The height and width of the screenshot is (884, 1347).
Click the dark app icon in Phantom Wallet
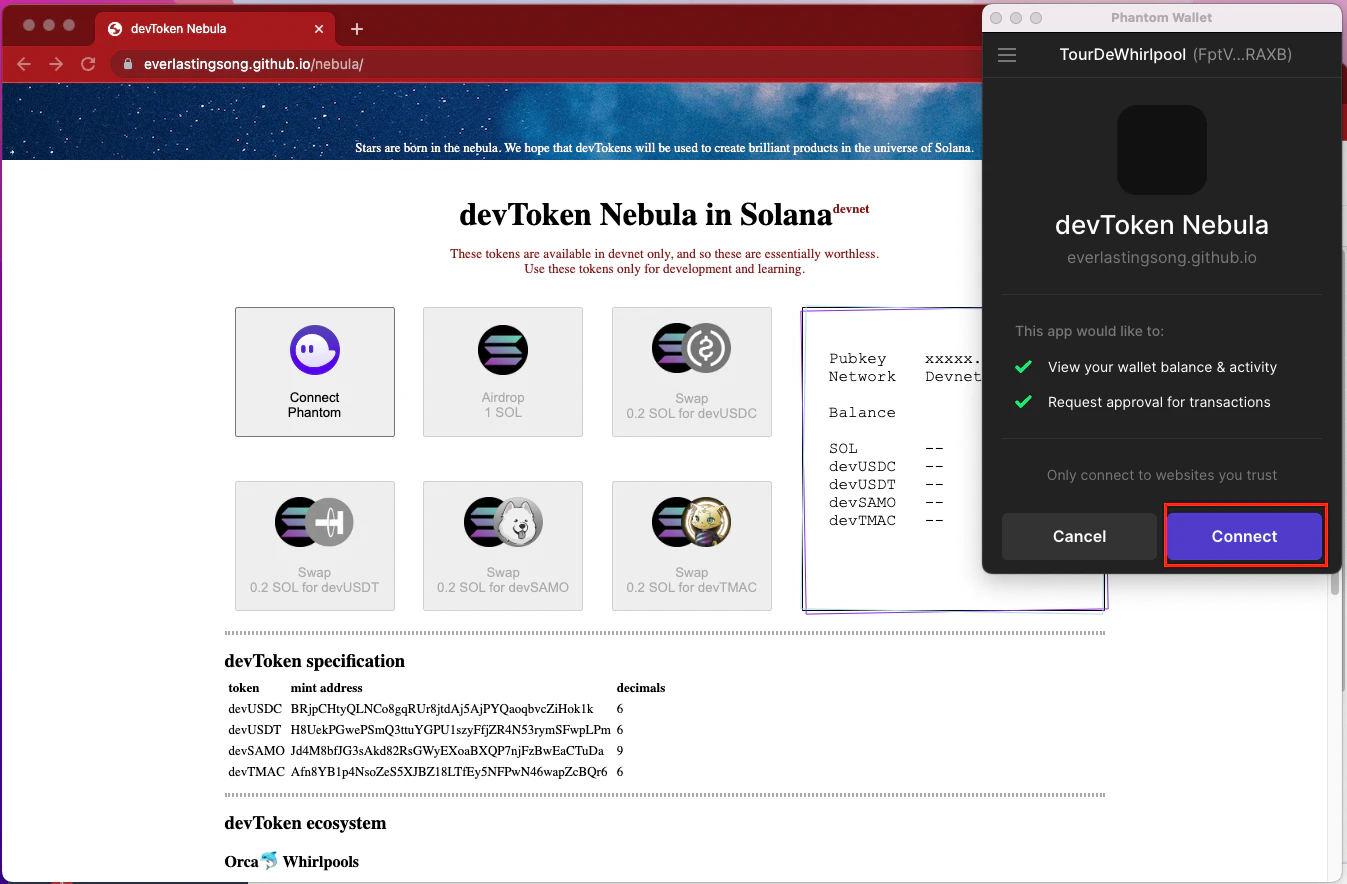click(1162, 150)
